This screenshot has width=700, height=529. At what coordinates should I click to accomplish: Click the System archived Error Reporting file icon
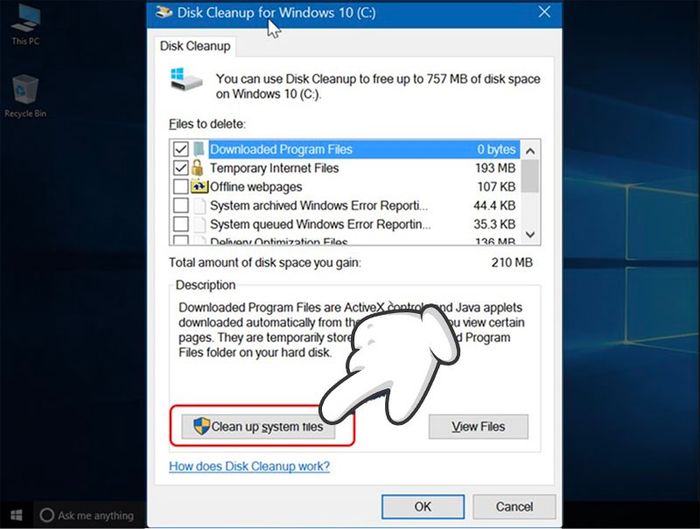coord(200,205)
